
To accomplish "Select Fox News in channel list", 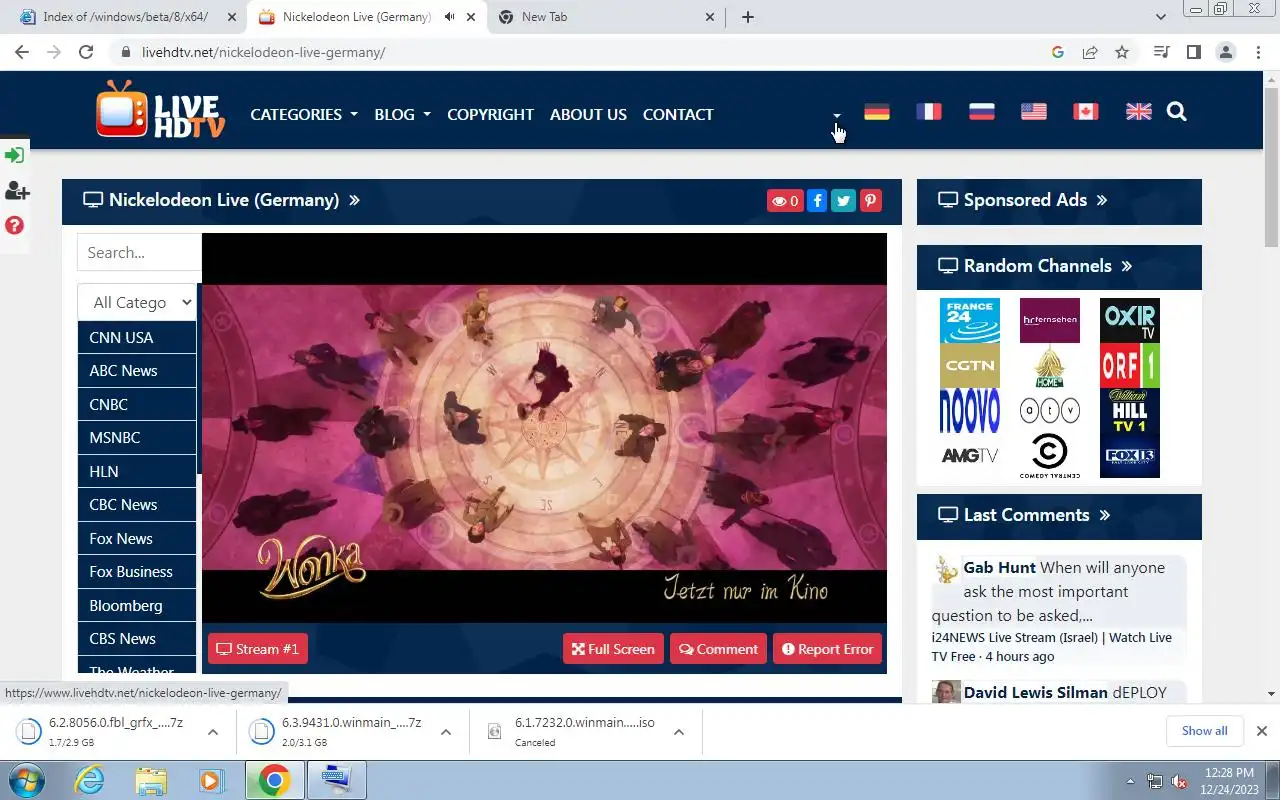I will tap(137, 538).
